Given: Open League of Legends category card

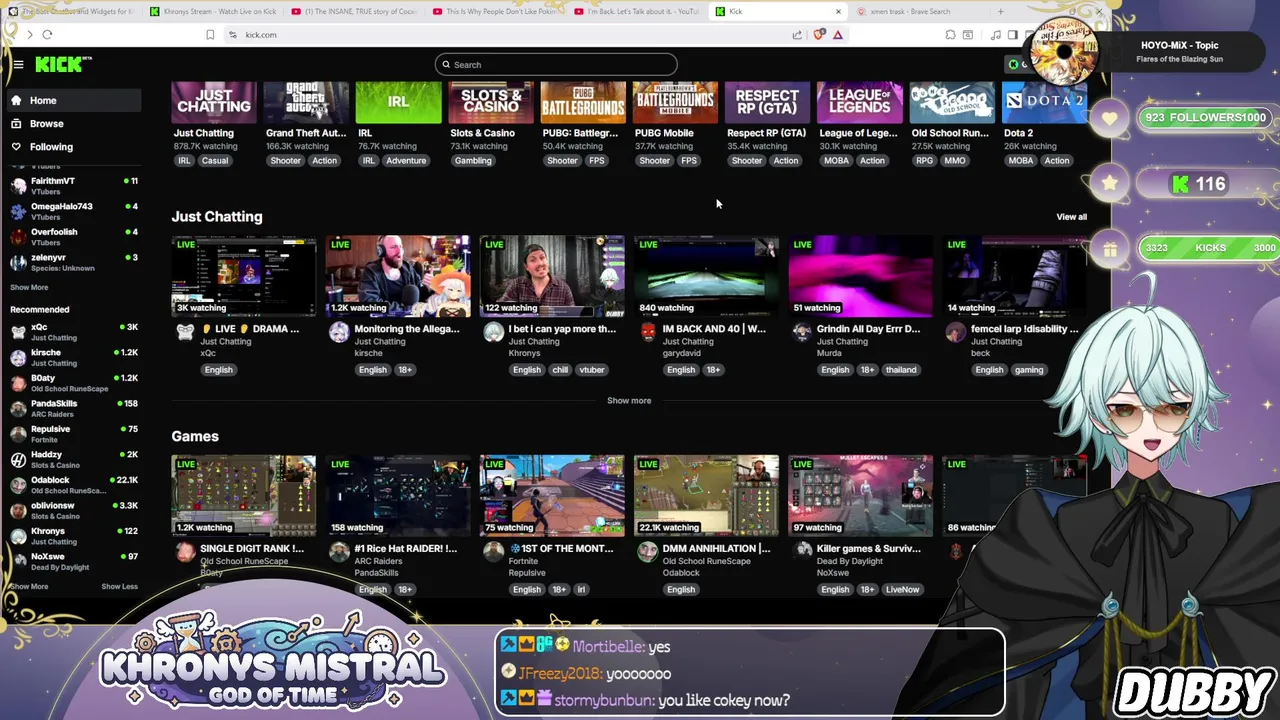Looking at the screenshot, I should [859, 103].
